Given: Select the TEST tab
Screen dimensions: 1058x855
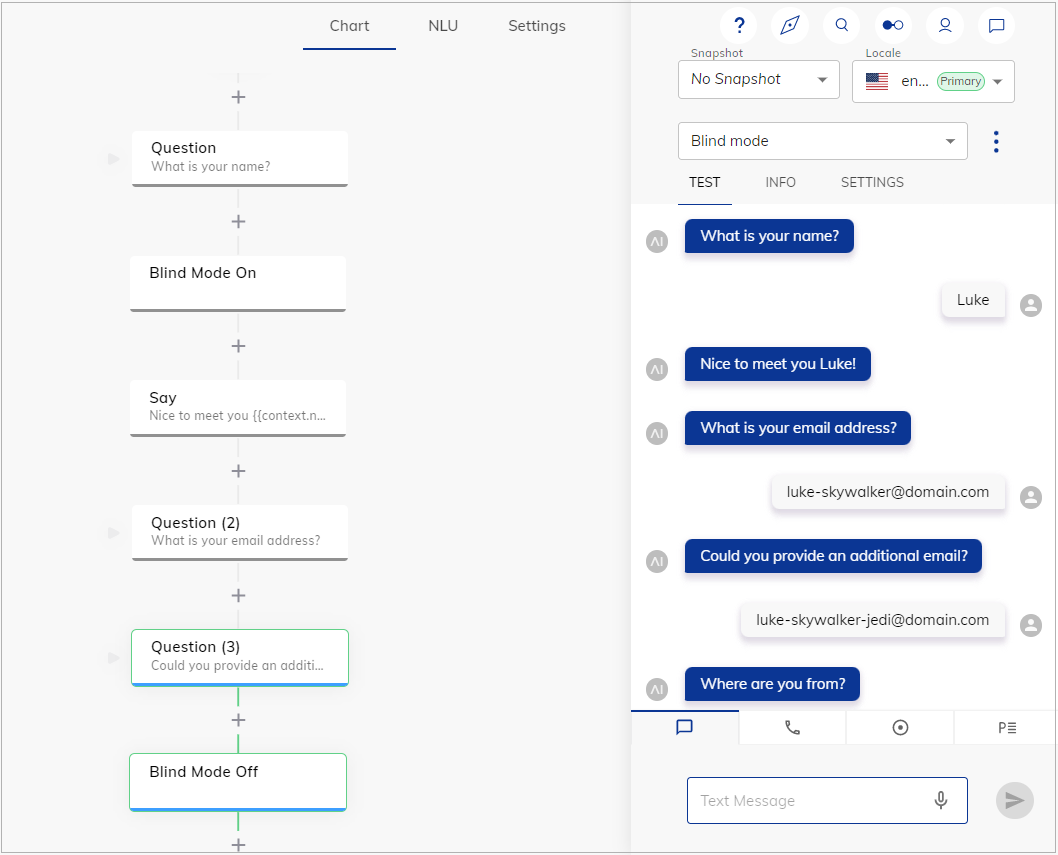Looking at the screenshot, I should (x=704, y=182).
